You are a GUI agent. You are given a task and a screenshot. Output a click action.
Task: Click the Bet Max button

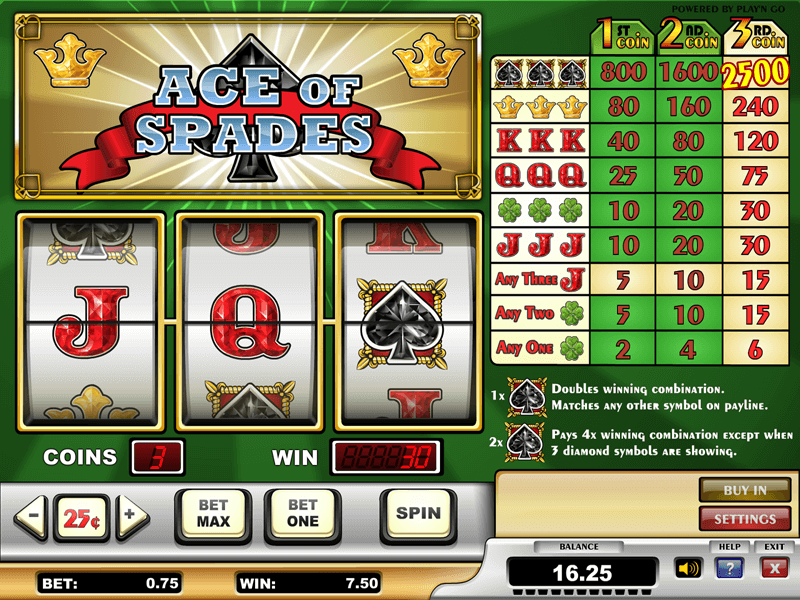click(x=213, y=514)
